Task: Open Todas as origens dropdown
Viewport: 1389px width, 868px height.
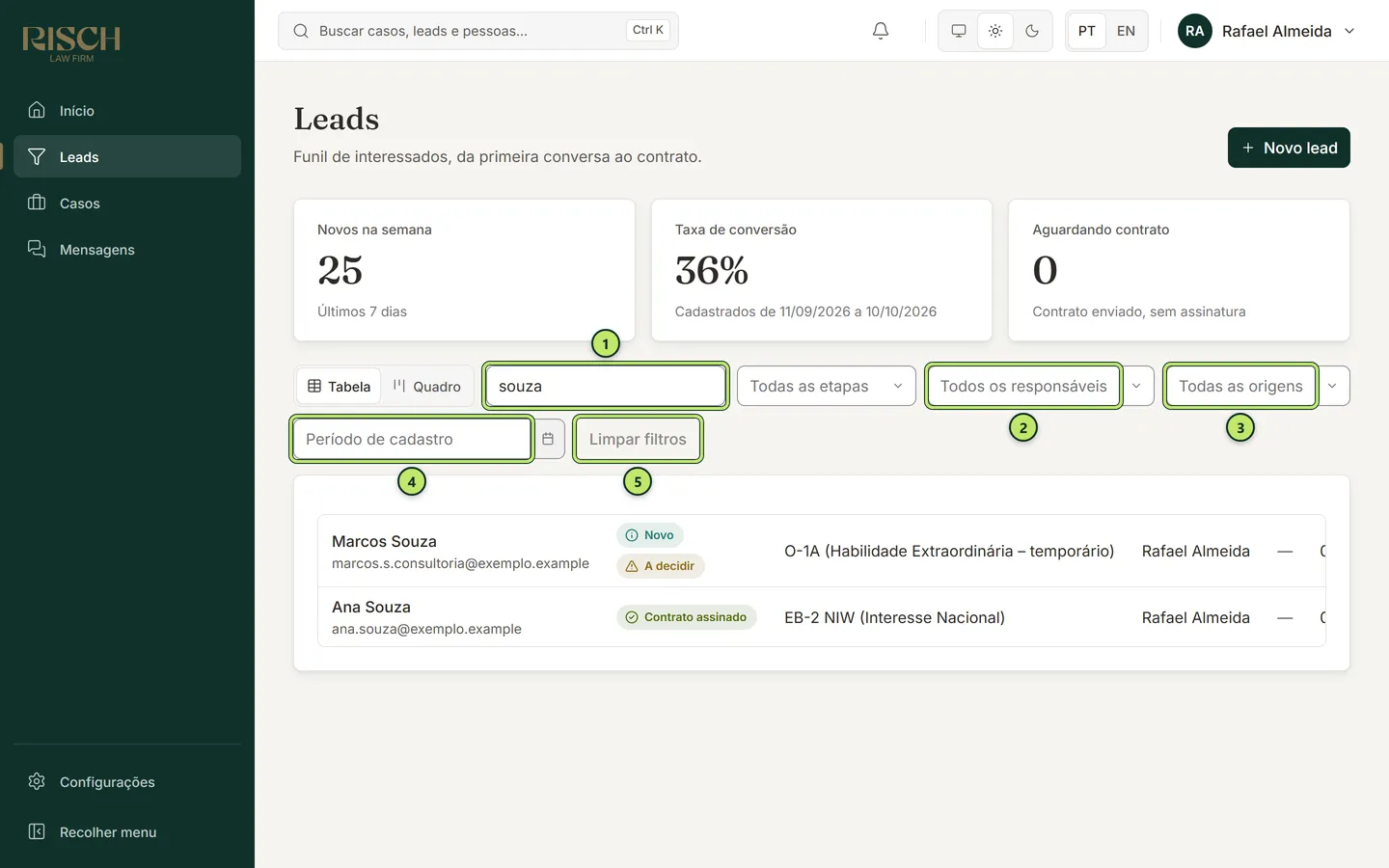Action: [x=1258, y=386]
